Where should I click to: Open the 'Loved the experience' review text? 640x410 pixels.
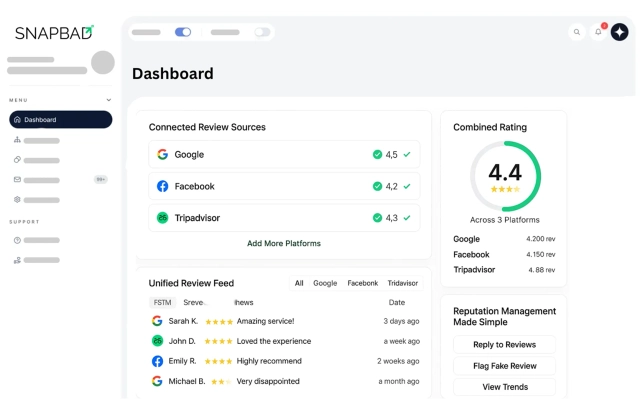273,341
